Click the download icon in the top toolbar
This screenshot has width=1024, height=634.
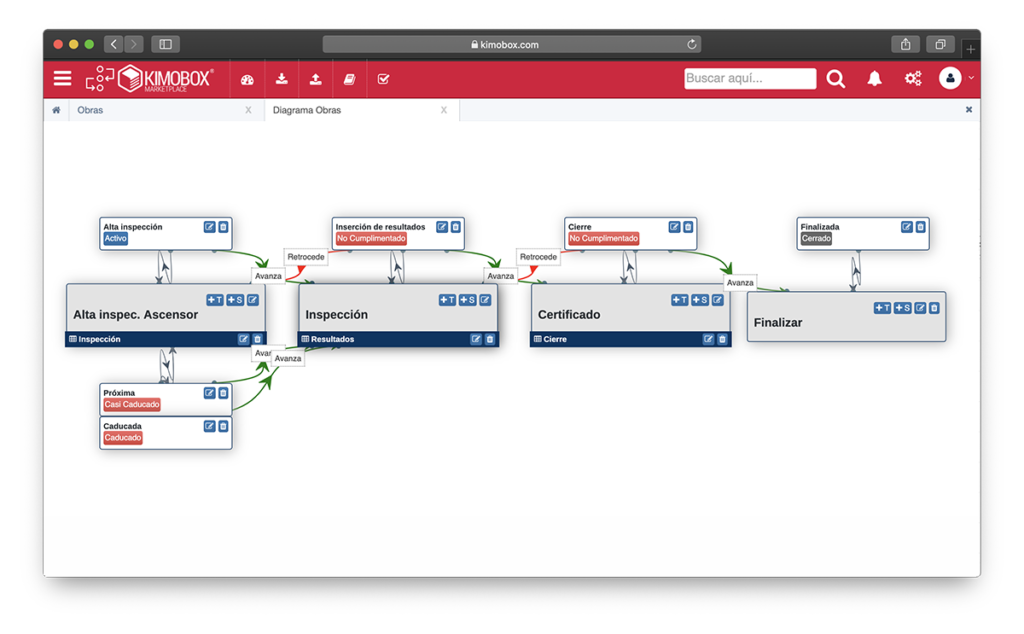pos(282,79)
